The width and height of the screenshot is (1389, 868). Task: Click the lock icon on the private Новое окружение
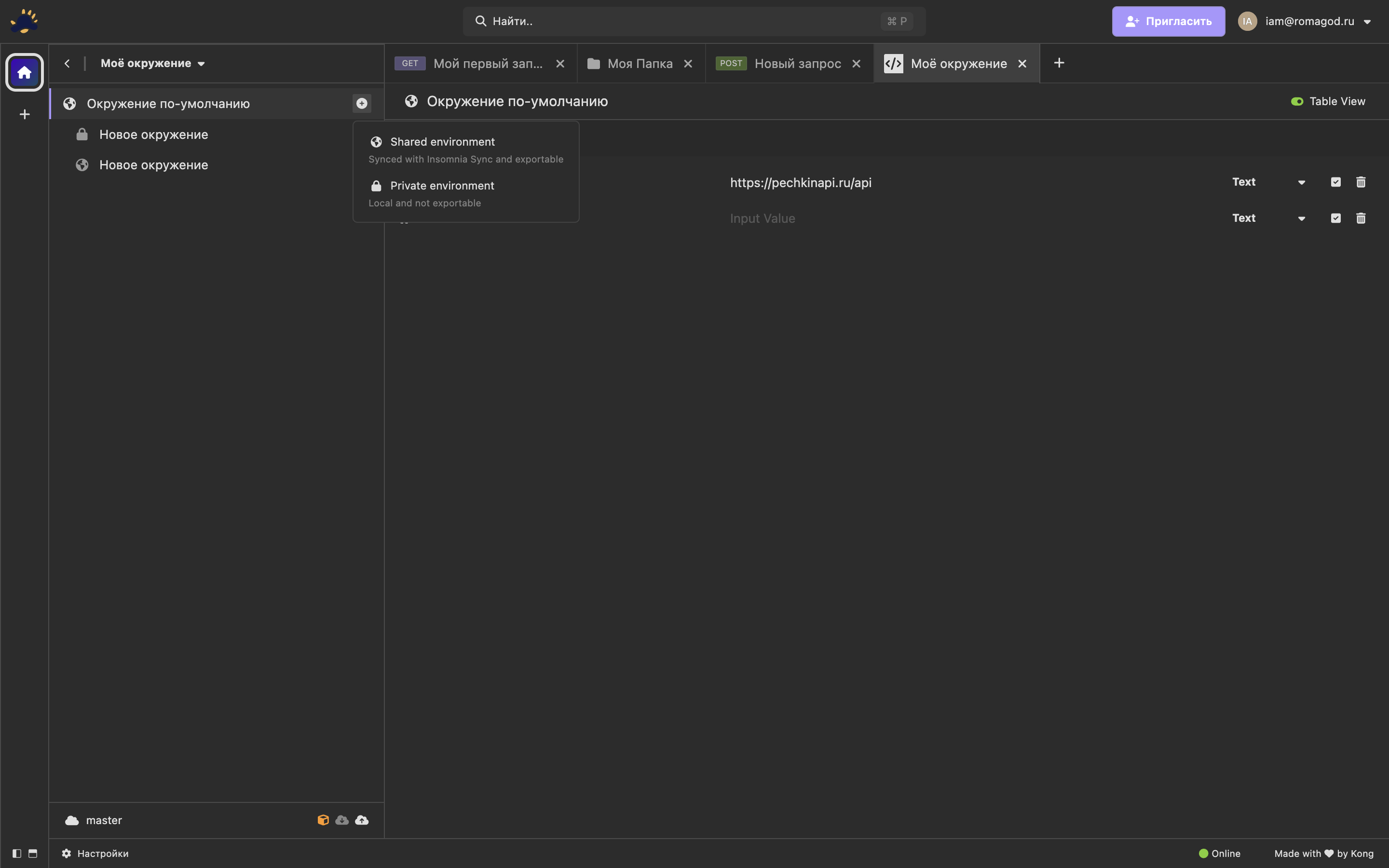click(82, 134)
